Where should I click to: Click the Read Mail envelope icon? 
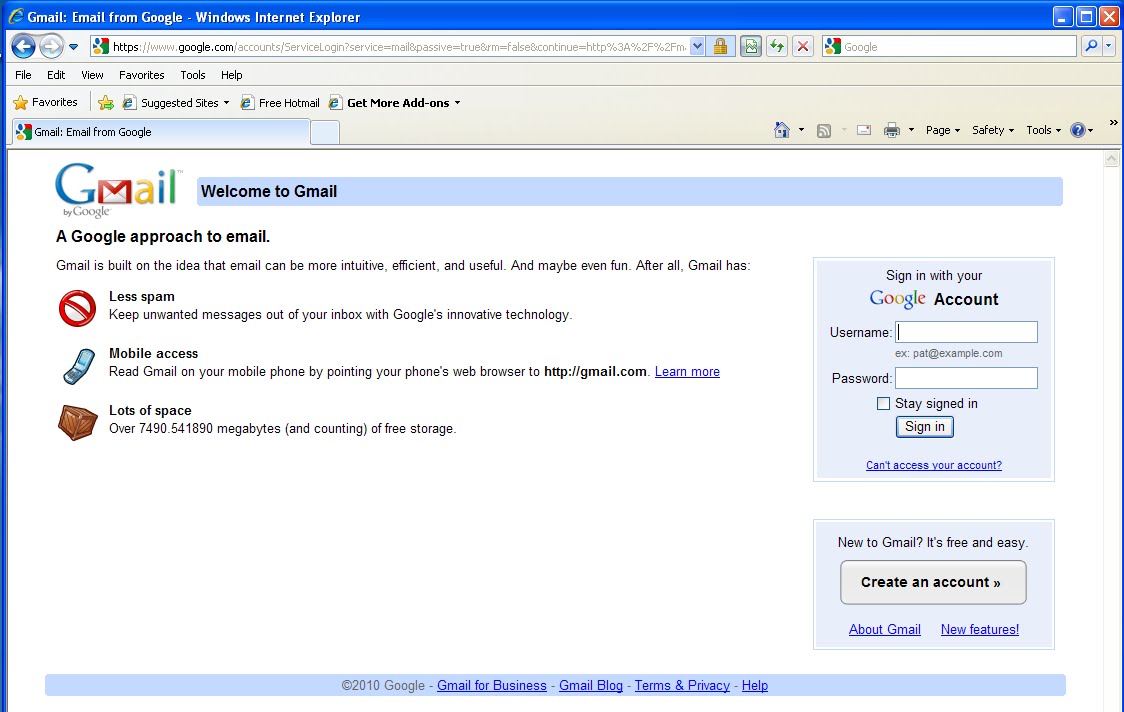point(864,130)
